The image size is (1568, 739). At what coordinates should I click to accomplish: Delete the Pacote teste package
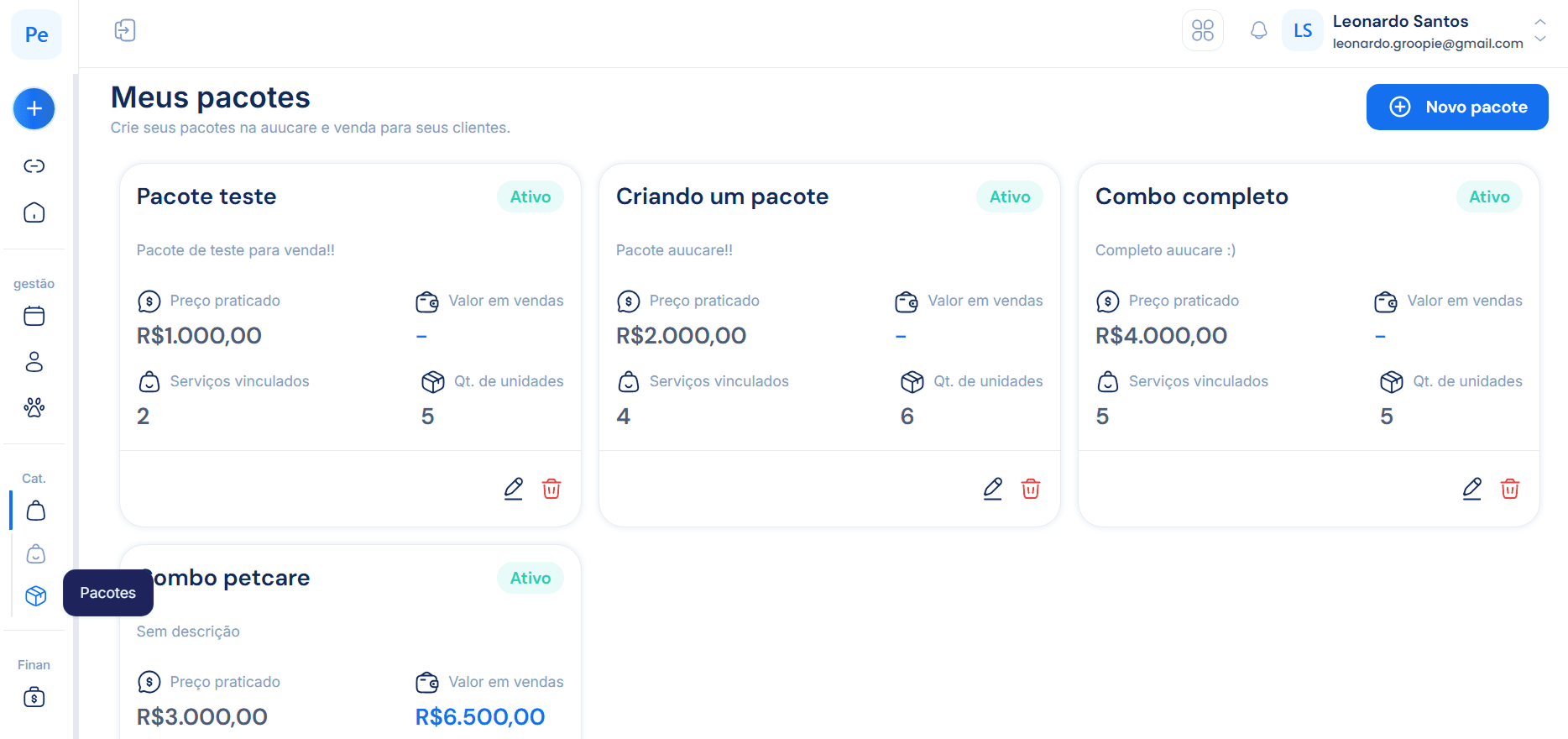coord(551,489)
